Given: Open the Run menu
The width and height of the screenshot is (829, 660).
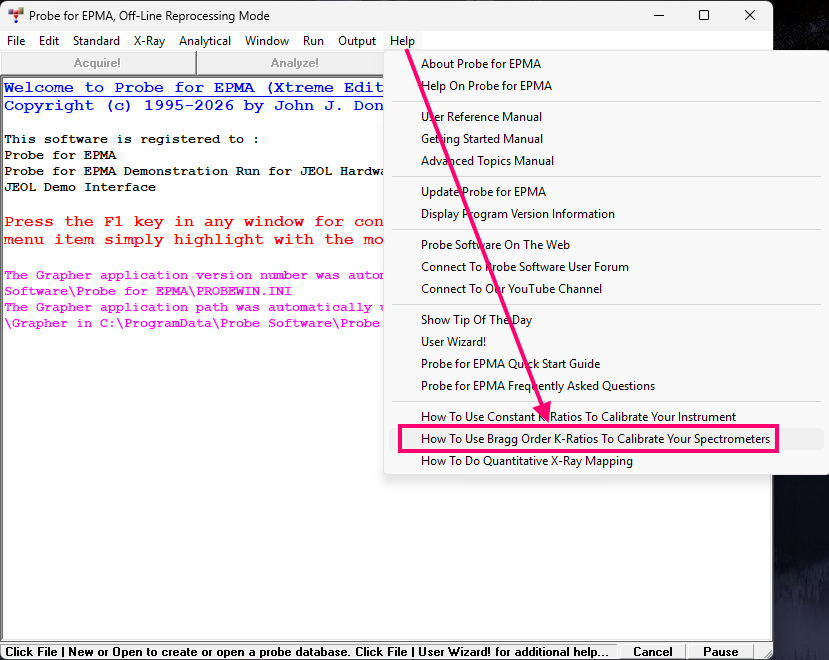Looking at the screenshot, I should coord(313,41).
